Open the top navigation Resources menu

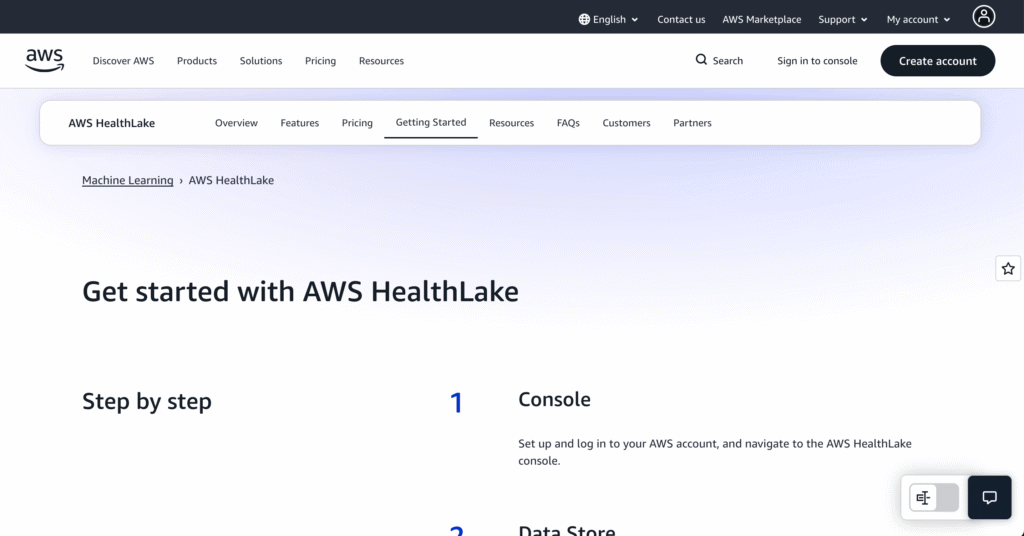[381, 61]
